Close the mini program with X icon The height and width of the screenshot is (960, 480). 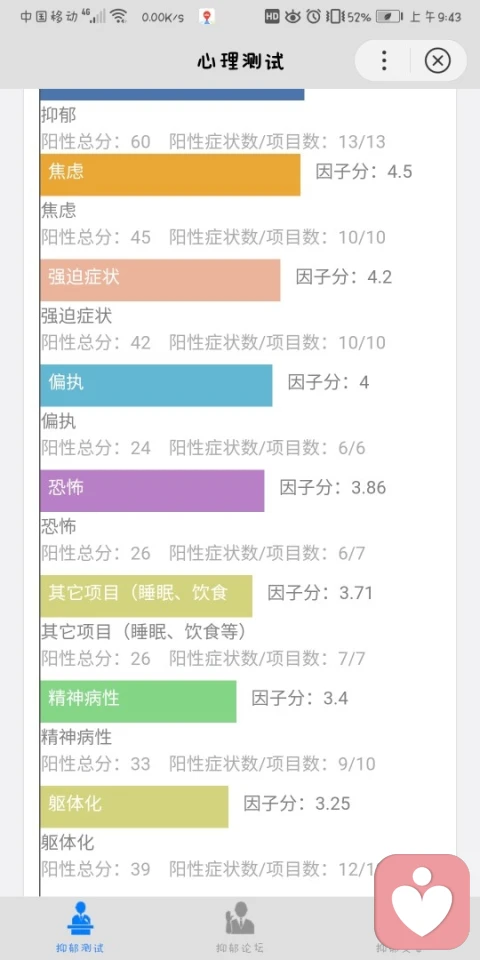pyautogui.click(x=437, y=61)
